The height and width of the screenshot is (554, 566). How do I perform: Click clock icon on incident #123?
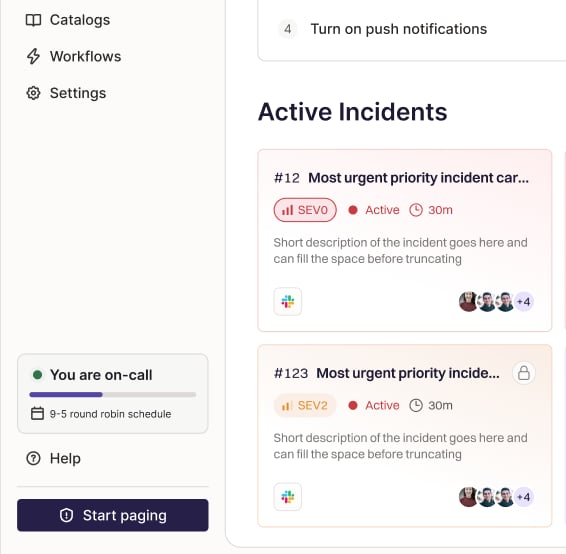(x=416, y=405)
